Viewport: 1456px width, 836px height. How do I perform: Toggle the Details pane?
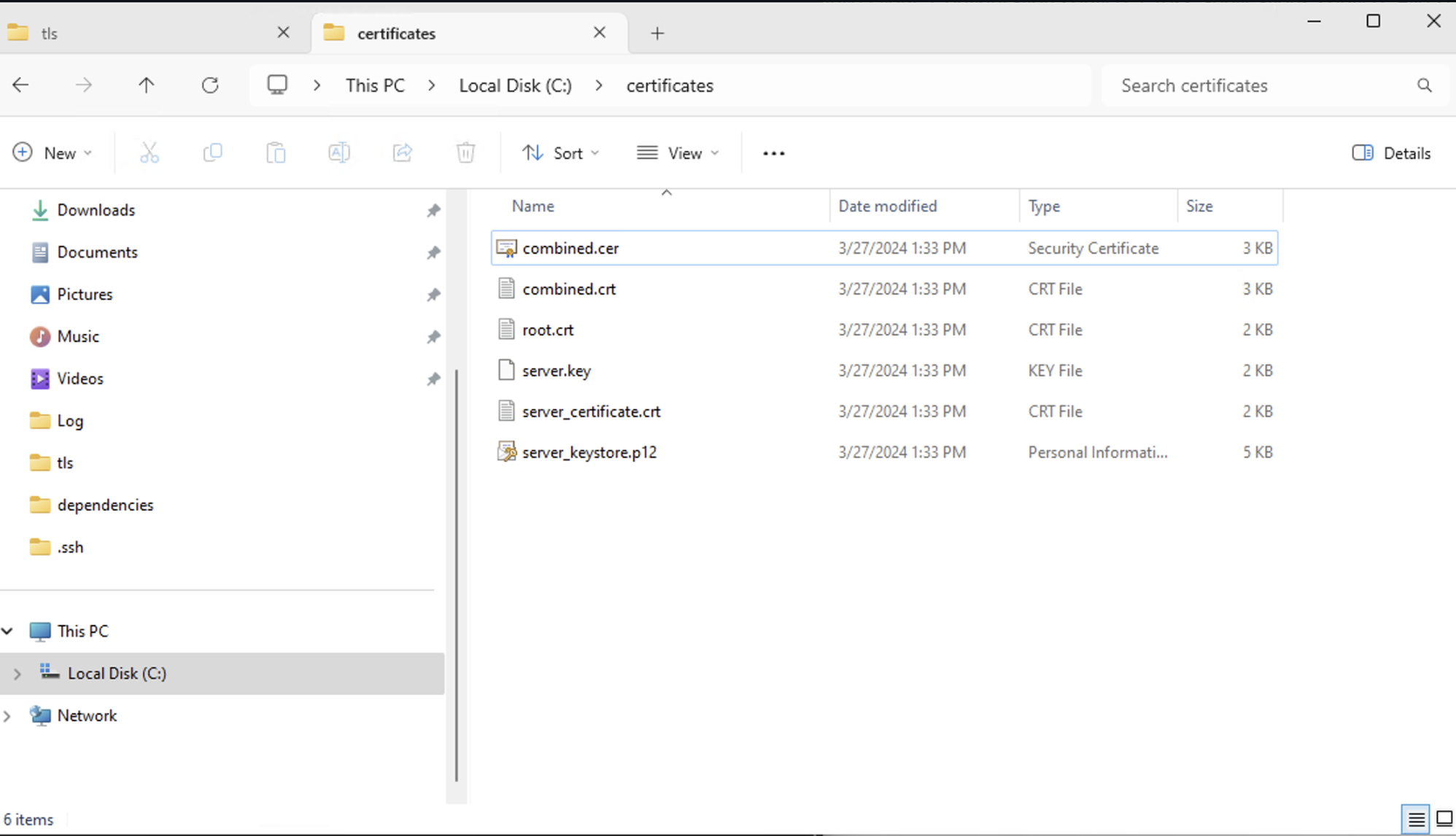[x=1391, y=153]
